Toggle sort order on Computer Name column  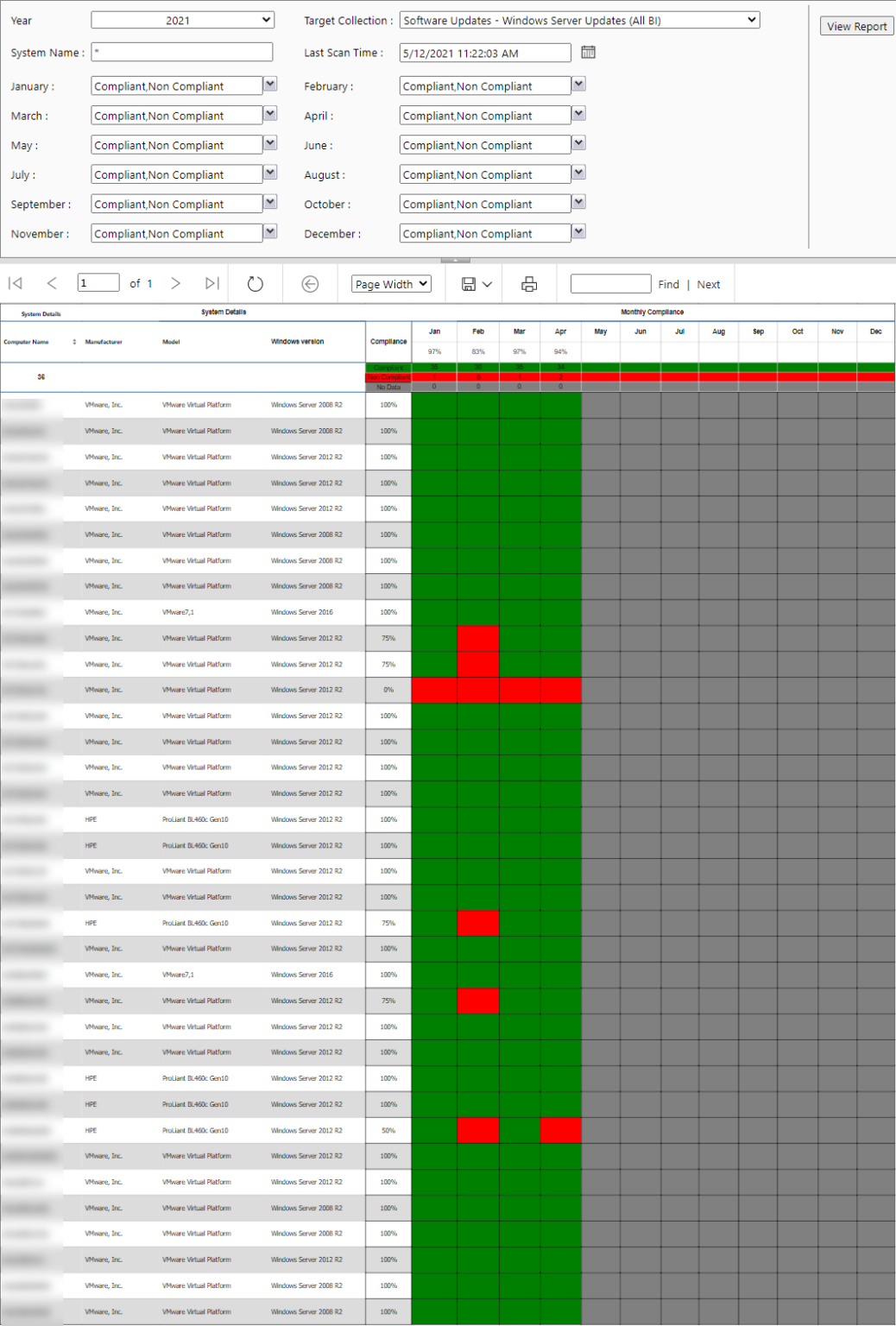coord(73,341)
